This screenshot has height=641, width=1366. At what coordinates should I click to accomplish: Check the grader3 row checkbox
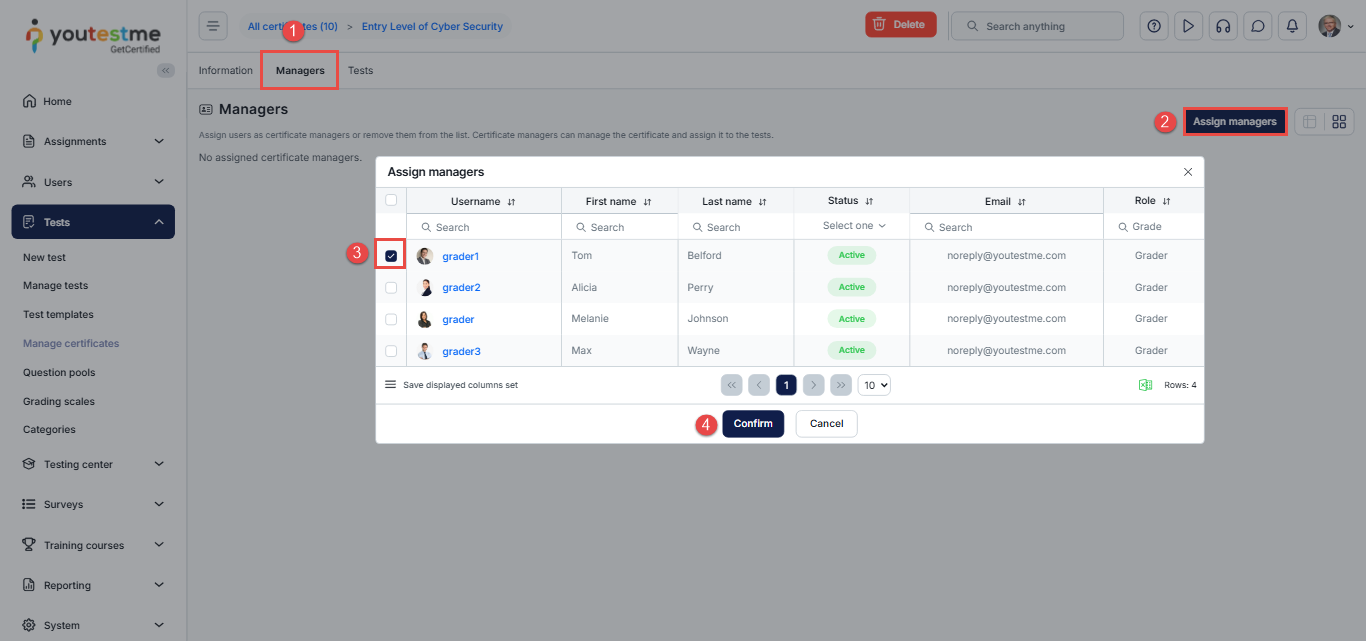[391, 351]
